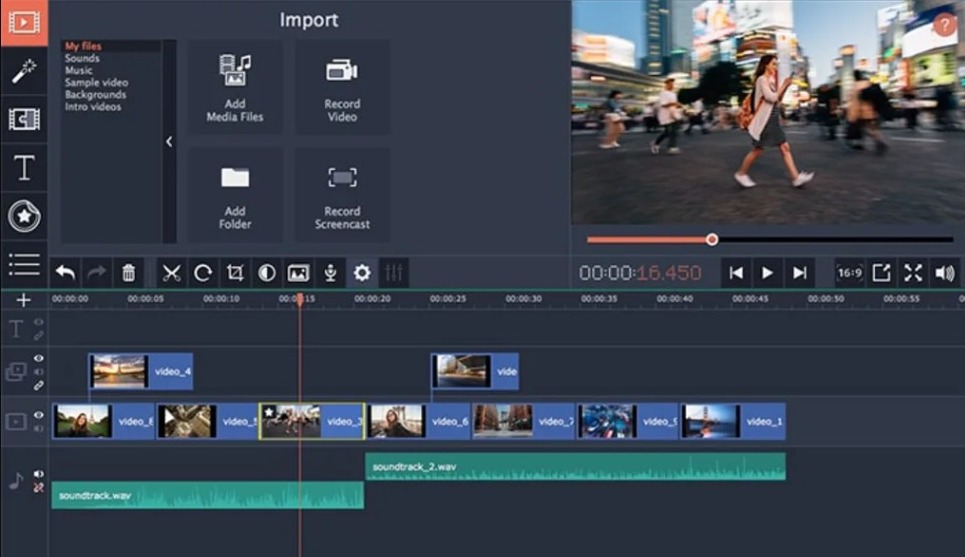Toggle visibility eye on main video track
This screenshot has height=557, width=965.
click(x=39, y=414)
